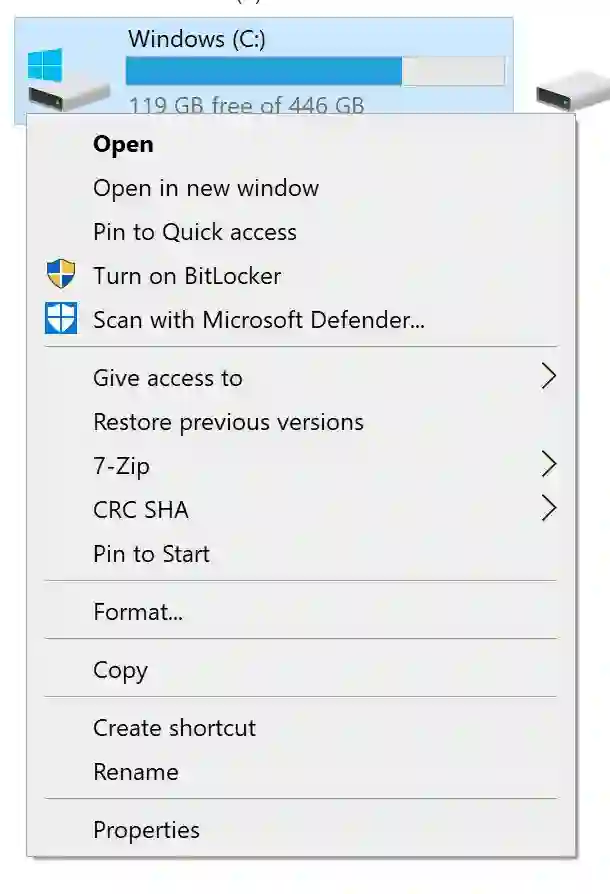Expand the CRC SHA submenu arrow

[x=547, y=509]
